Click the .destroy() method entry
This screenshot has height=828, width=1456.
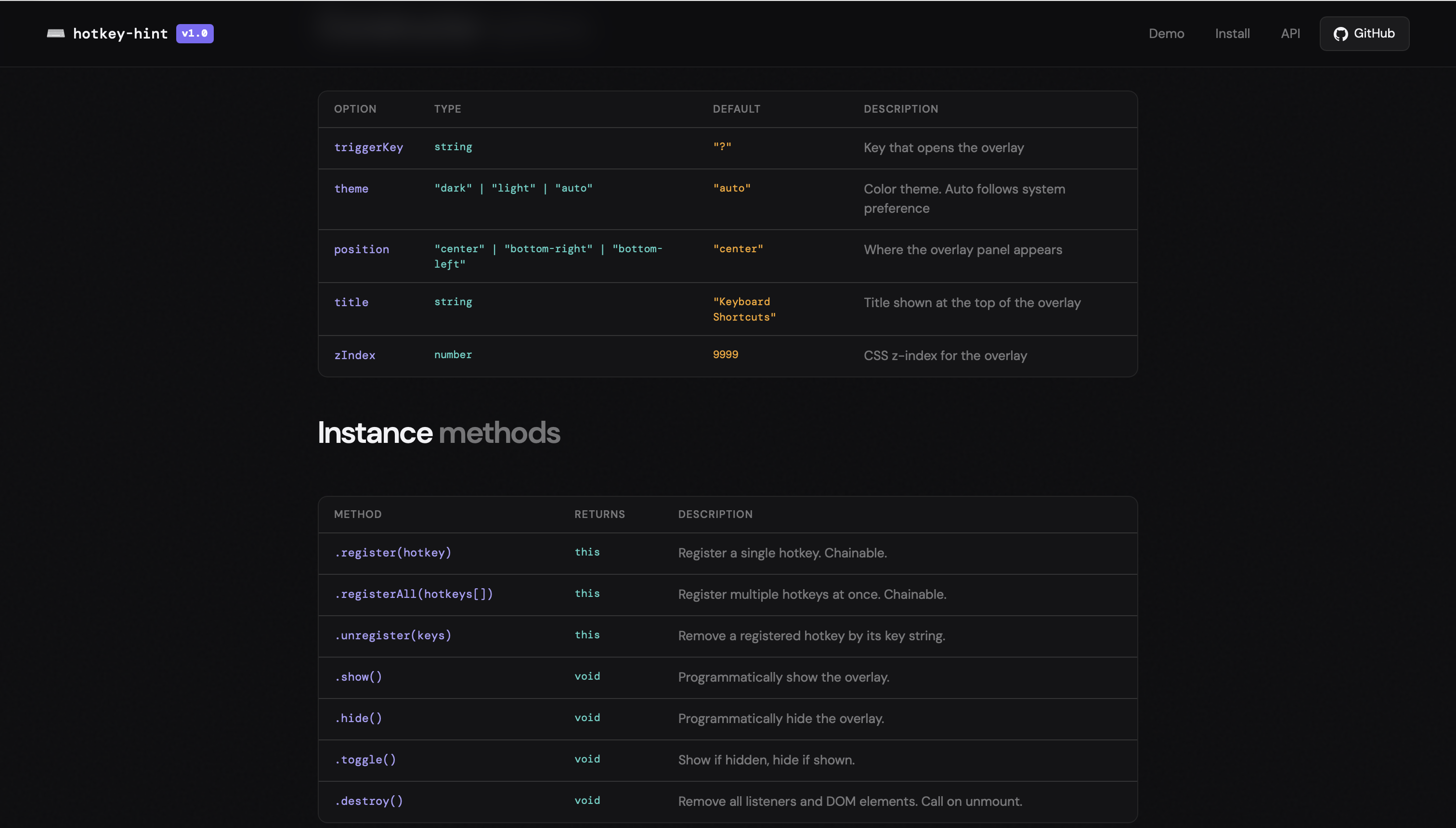coord(369,801)
